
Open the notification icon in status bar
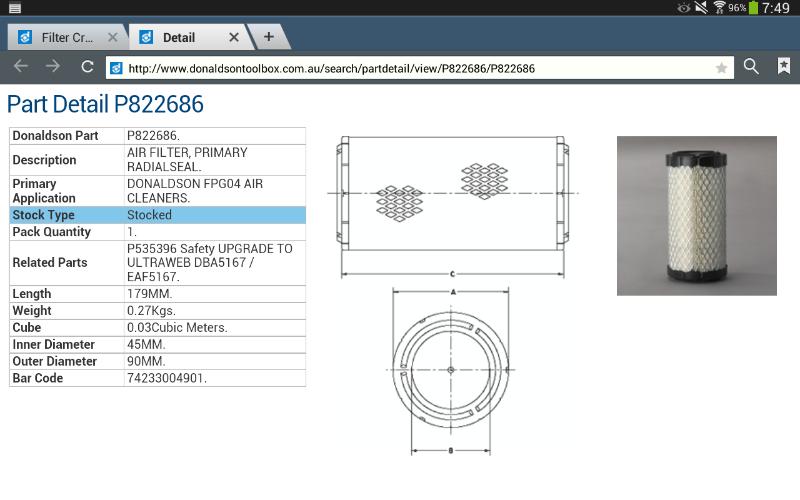15,8
